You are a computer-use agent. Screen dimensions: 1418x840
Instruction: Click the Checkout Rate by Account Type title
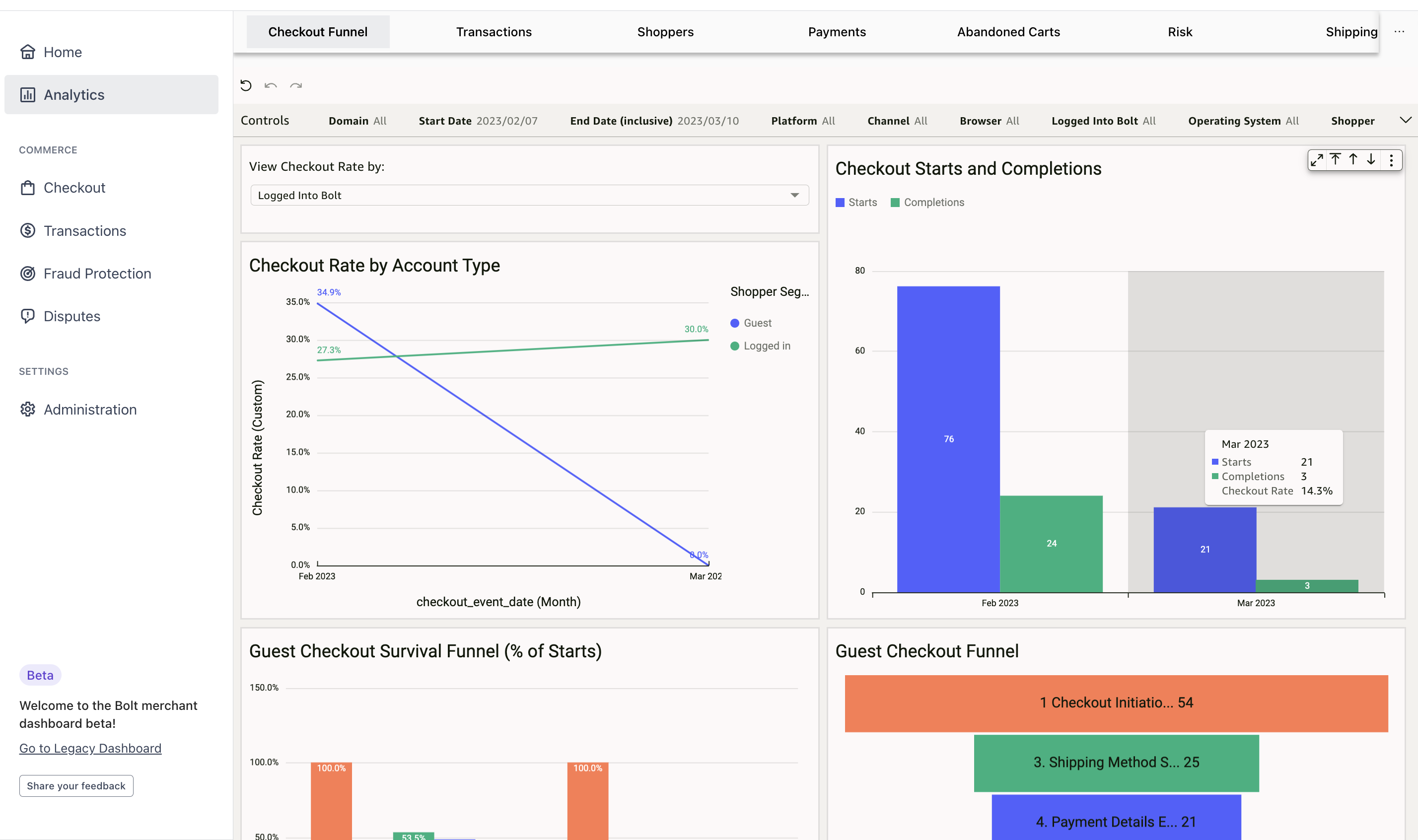[x=375, y=266]
